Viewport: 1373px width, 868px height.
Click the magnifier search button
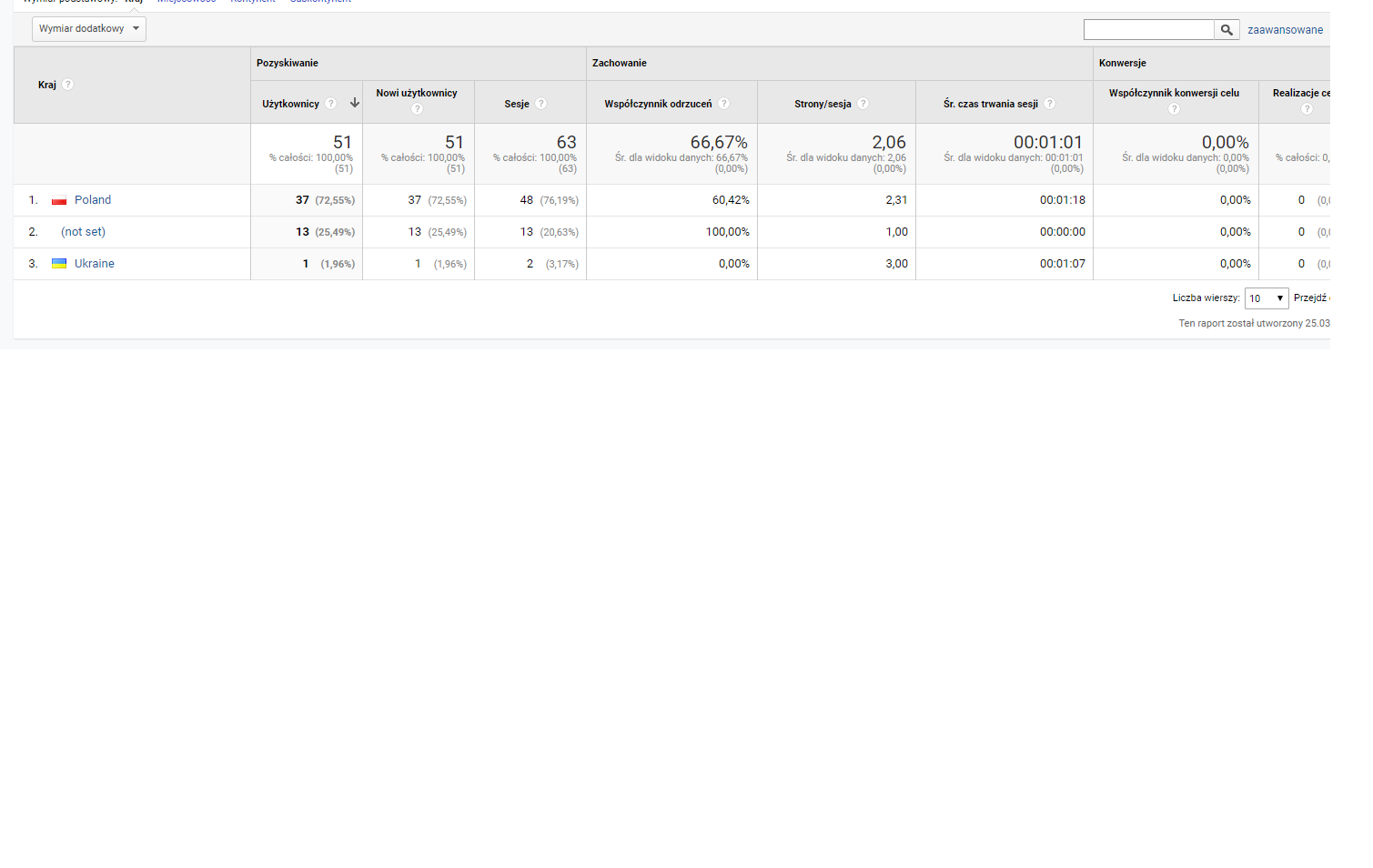(1227, 30)
